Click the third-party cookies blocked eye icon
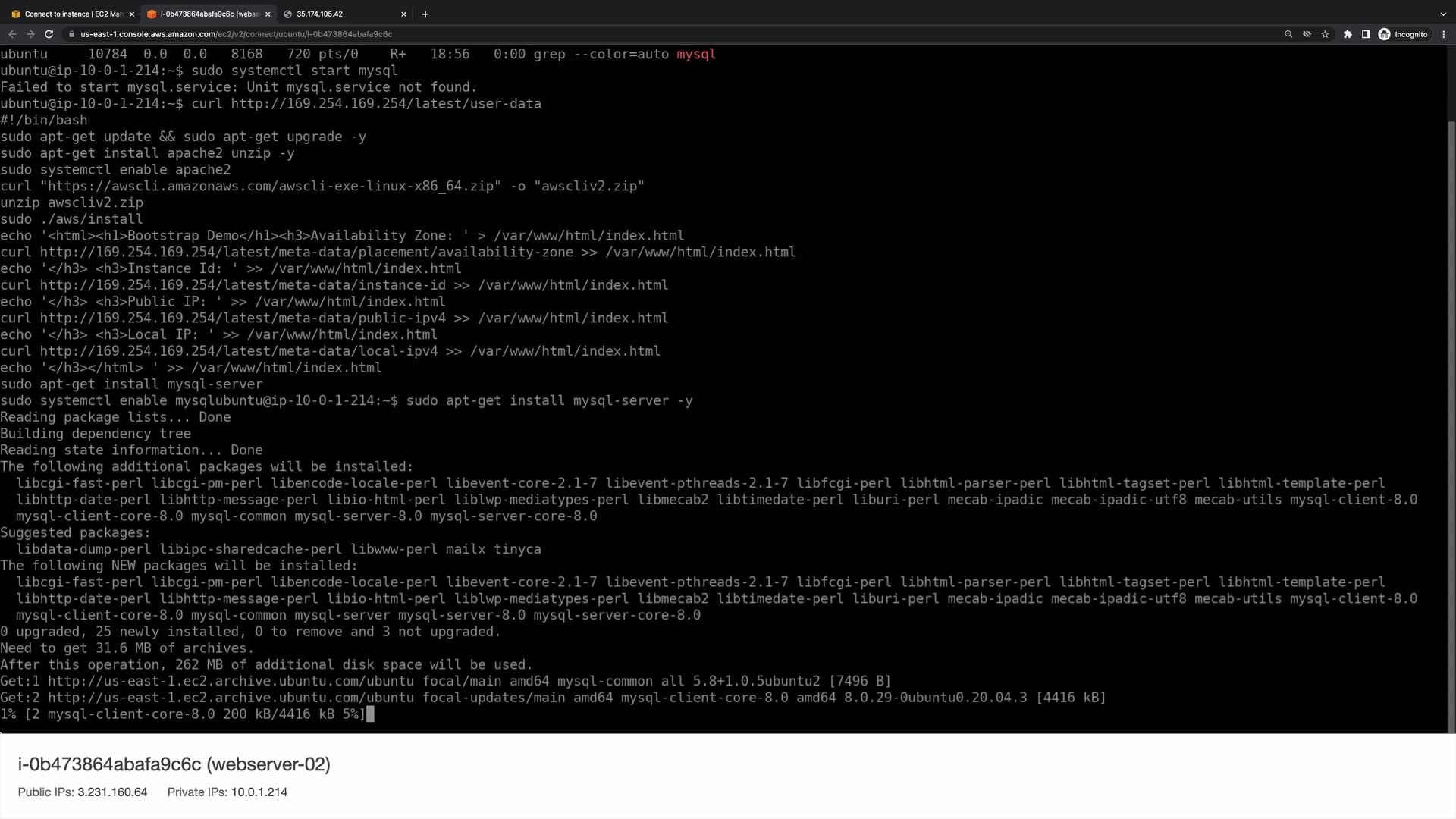Screen dimensions: 1456x819 [x=1307, y=34]
